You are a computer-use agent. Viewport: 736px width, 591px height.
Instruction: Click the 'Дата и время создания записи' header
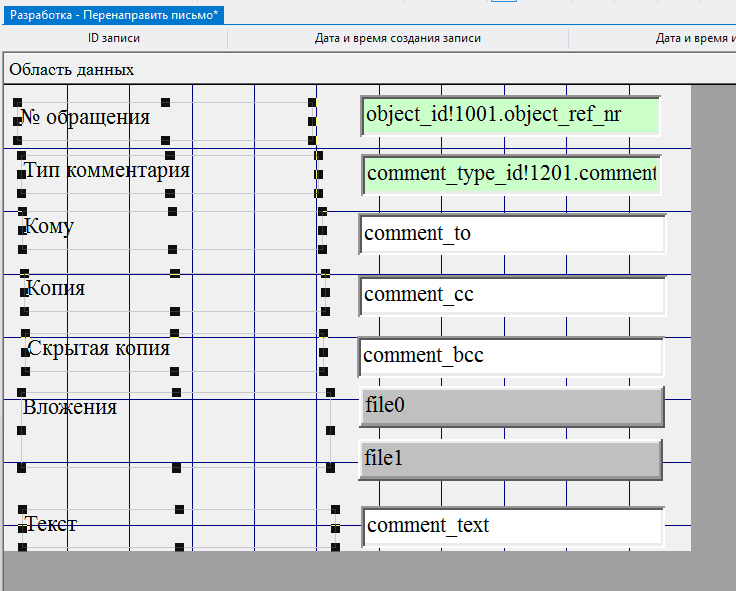398,39
